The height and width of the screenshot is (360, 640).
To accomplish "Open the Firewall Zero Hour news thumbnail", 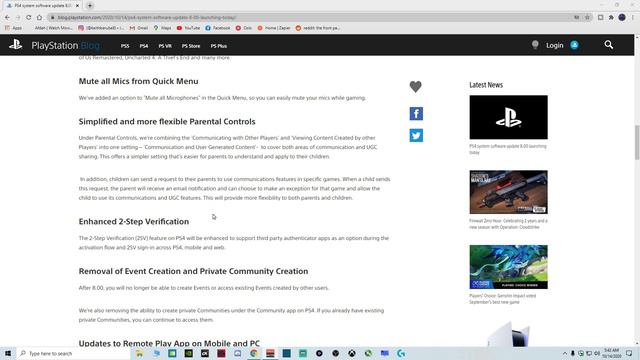I will click(508, 192).
